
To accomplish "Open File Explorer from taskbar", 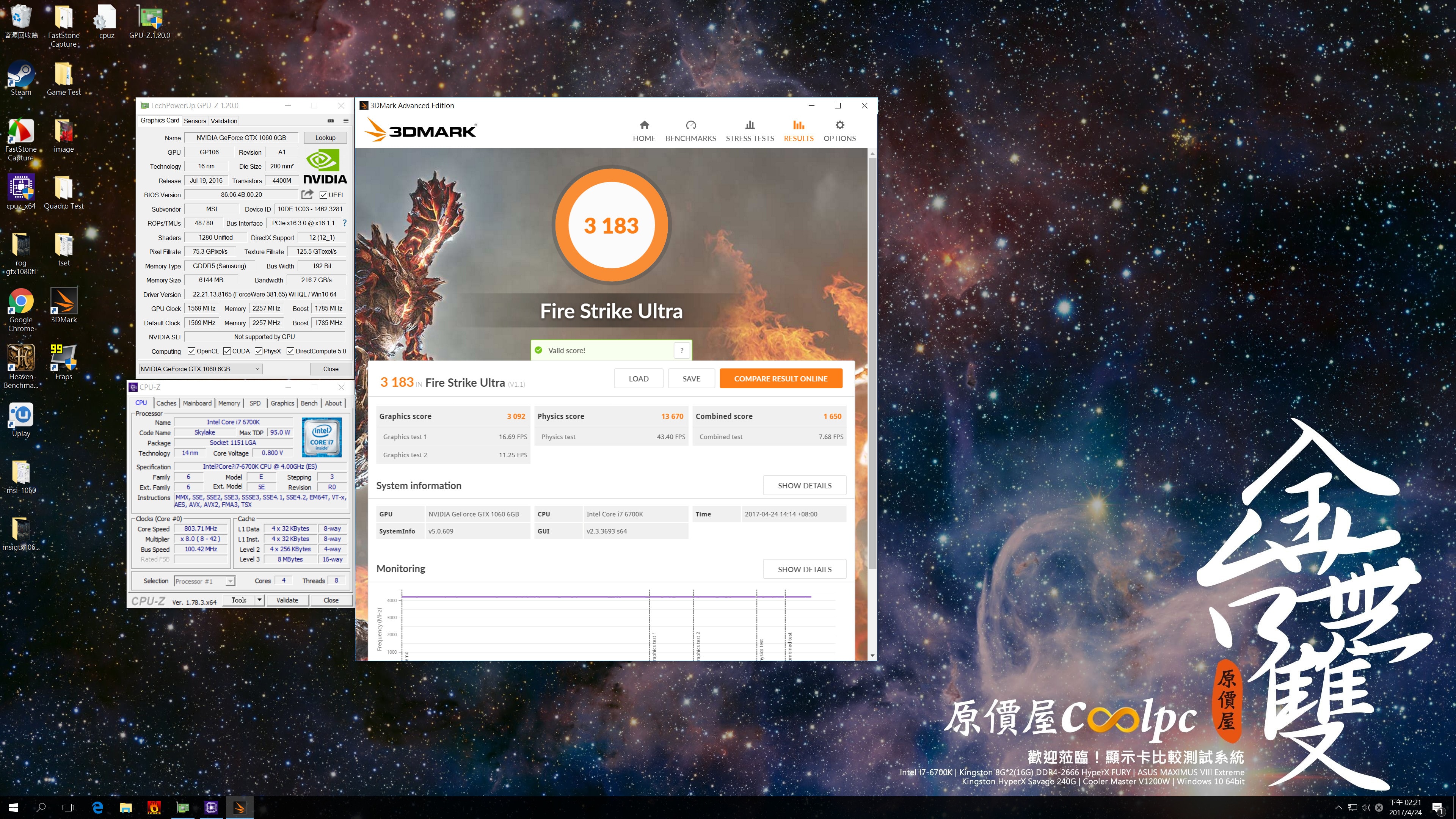I will click(x=126, y=808).
